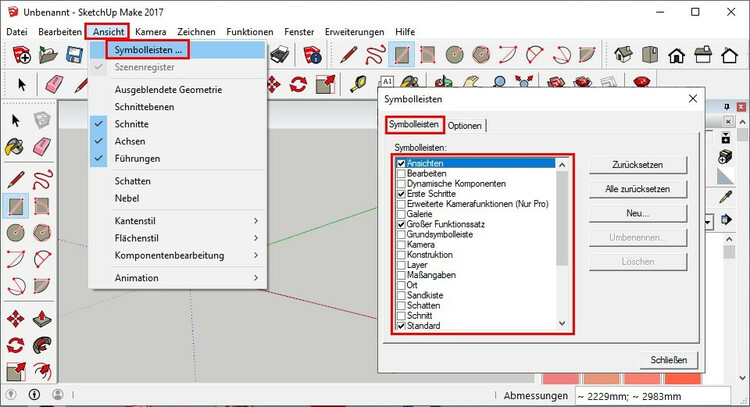Viewport: 750px width, 407px height.
Task: Save the model using the floppy disk icon
Action: [x=74, y=55]
